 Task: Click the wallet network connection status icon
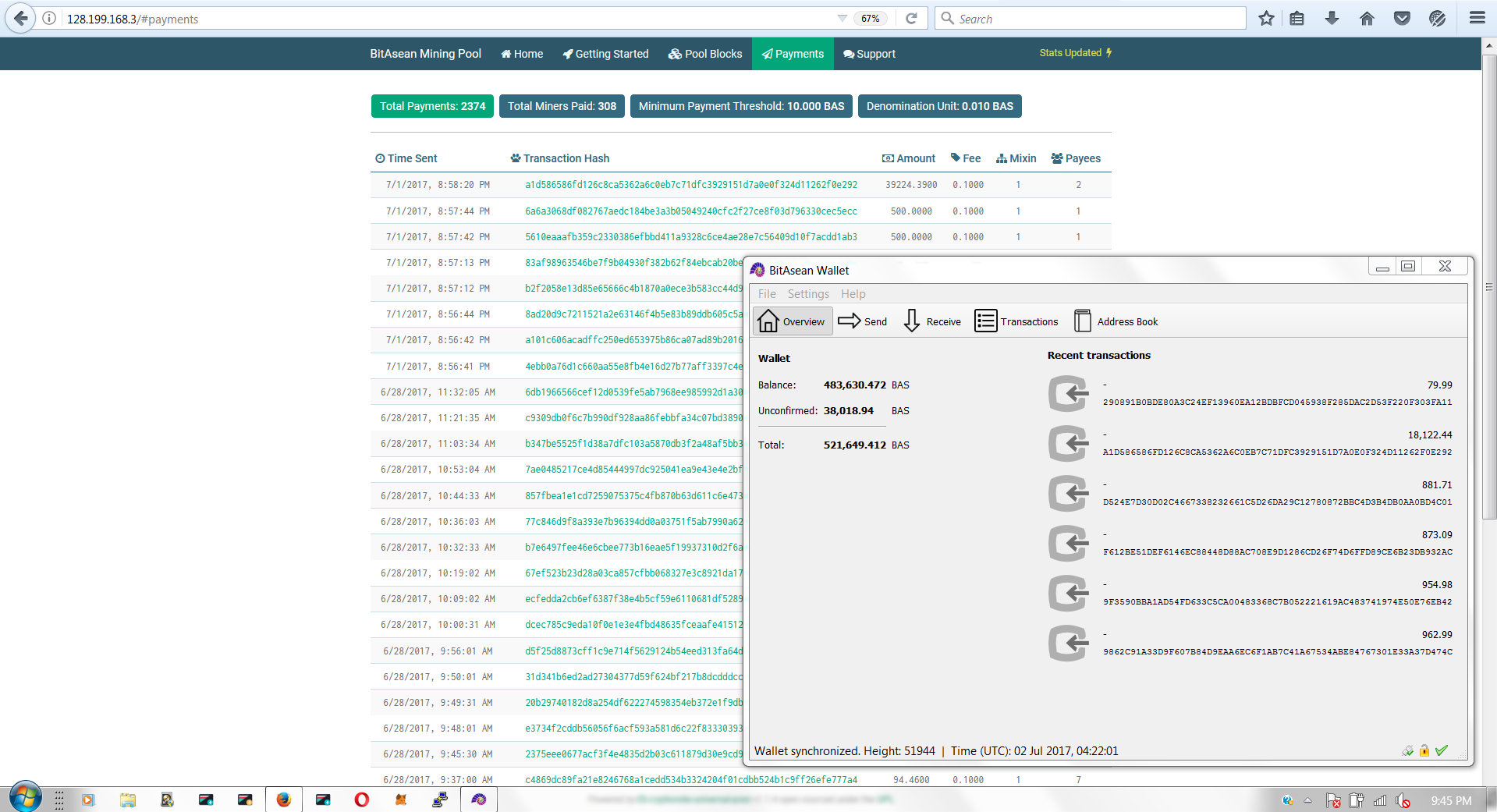[x=1407, y=750]
